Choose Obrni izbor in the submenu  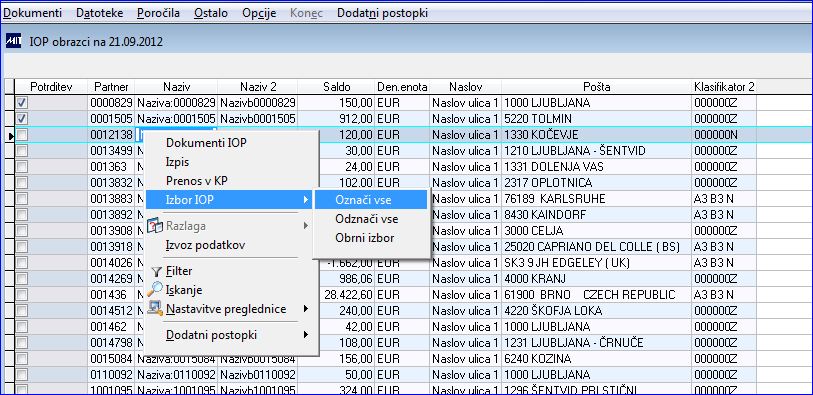click(x=365, y=238)
